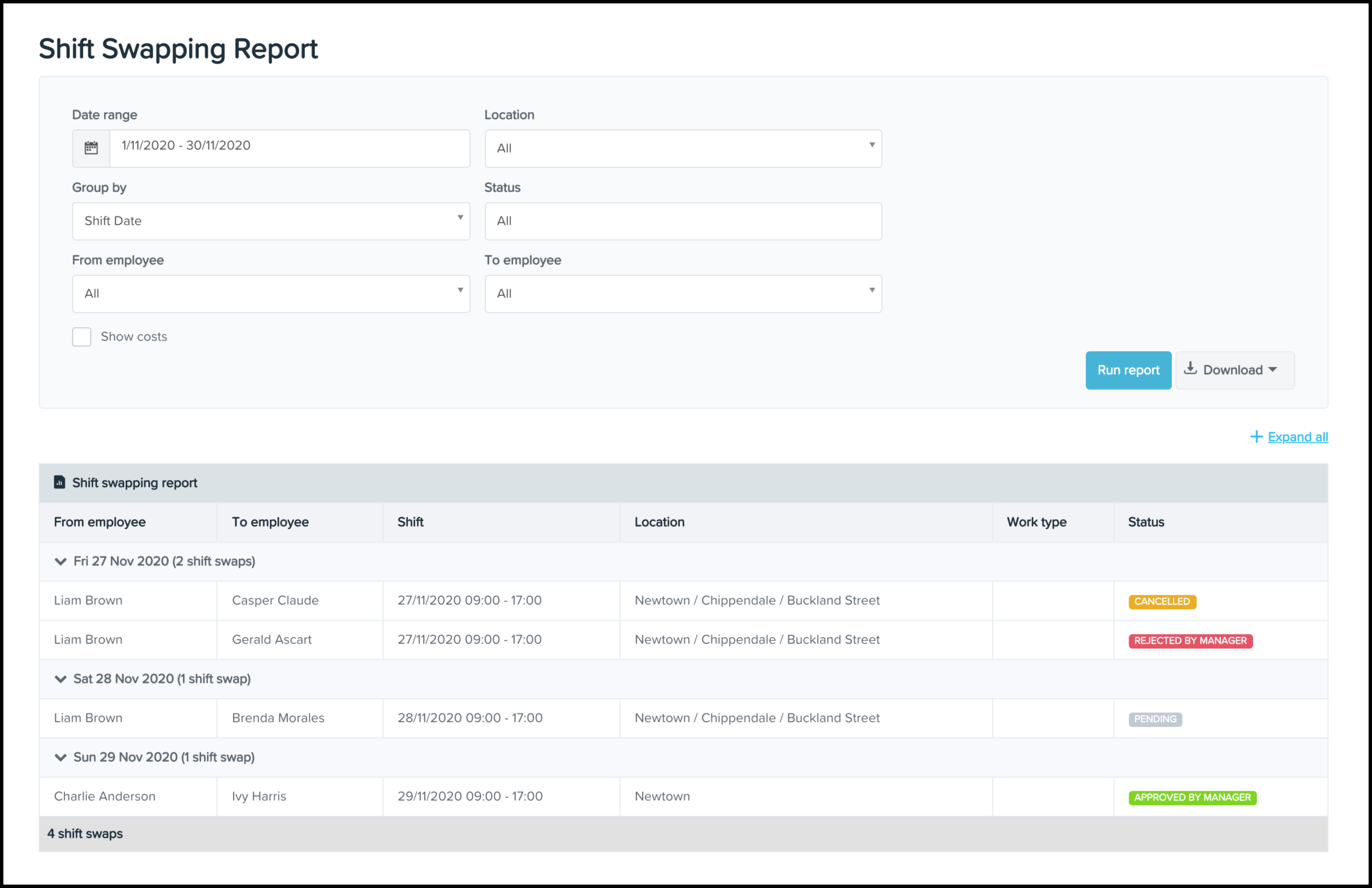
Task: Click the calendar icon in Date range
Action: click(x=91, y=148)
